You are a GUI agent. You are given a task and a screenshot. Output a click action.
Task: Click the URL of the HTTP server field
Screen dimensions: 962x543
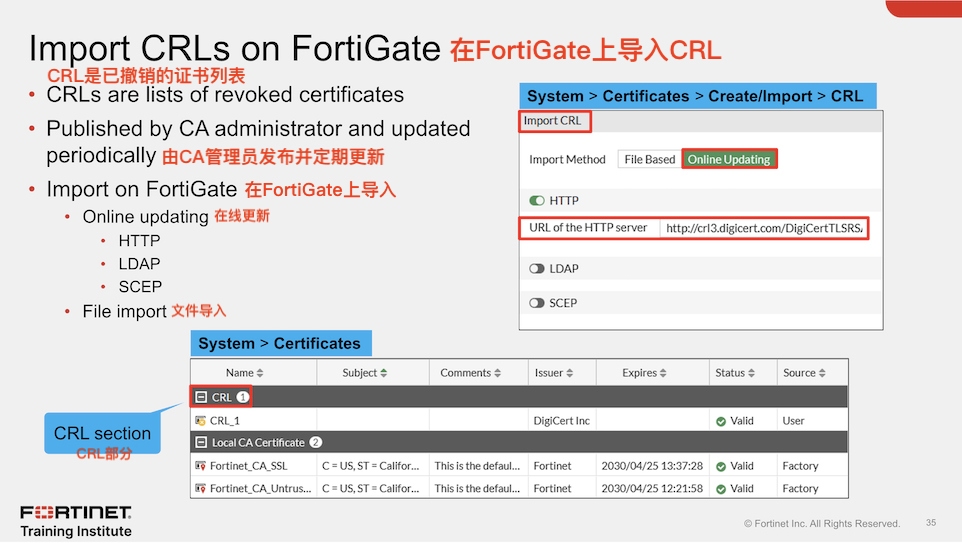pyautogui.click(x=763, y=228)
